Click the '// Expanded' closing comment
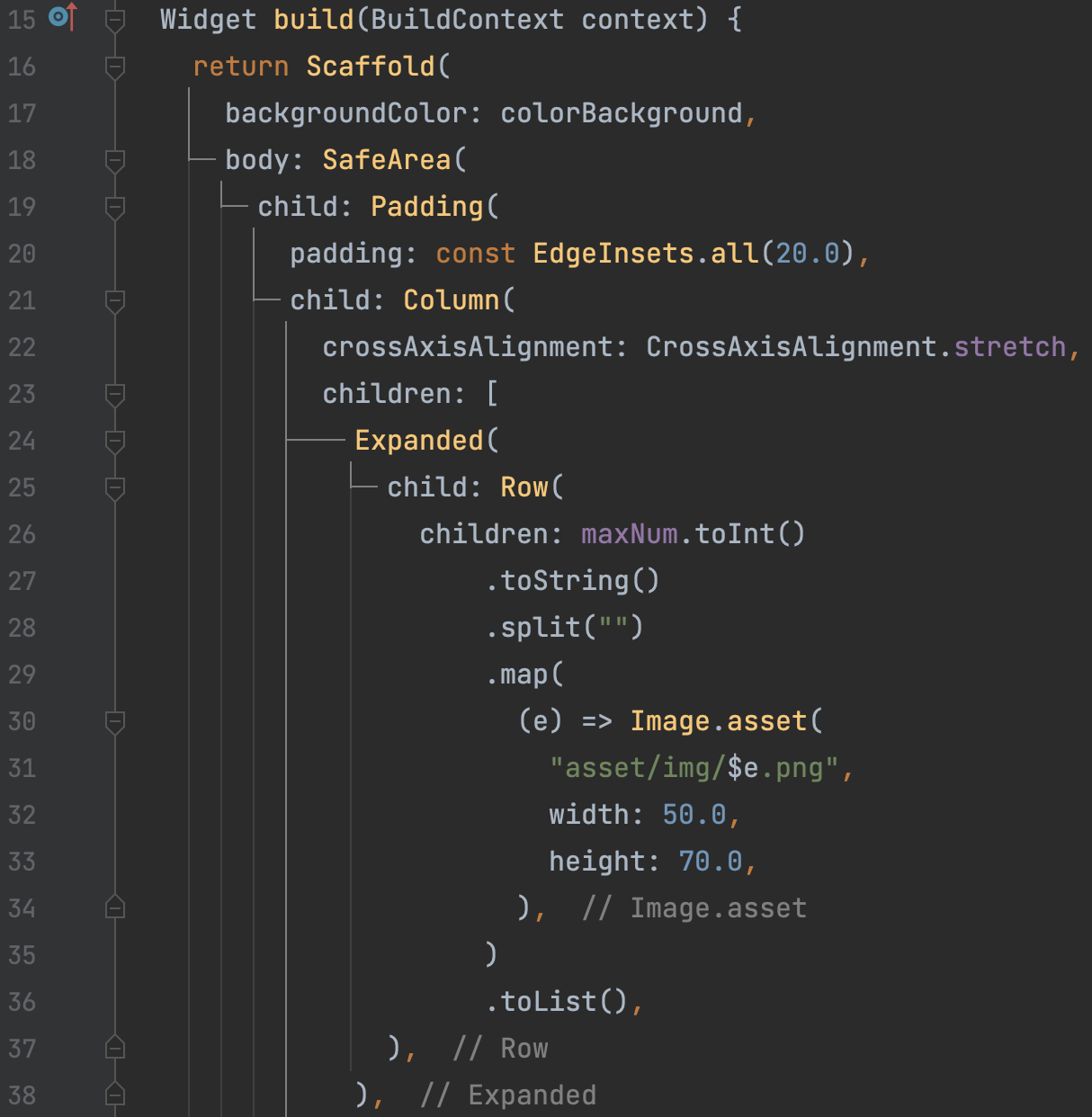1092x1117 pixels. 508,1095
